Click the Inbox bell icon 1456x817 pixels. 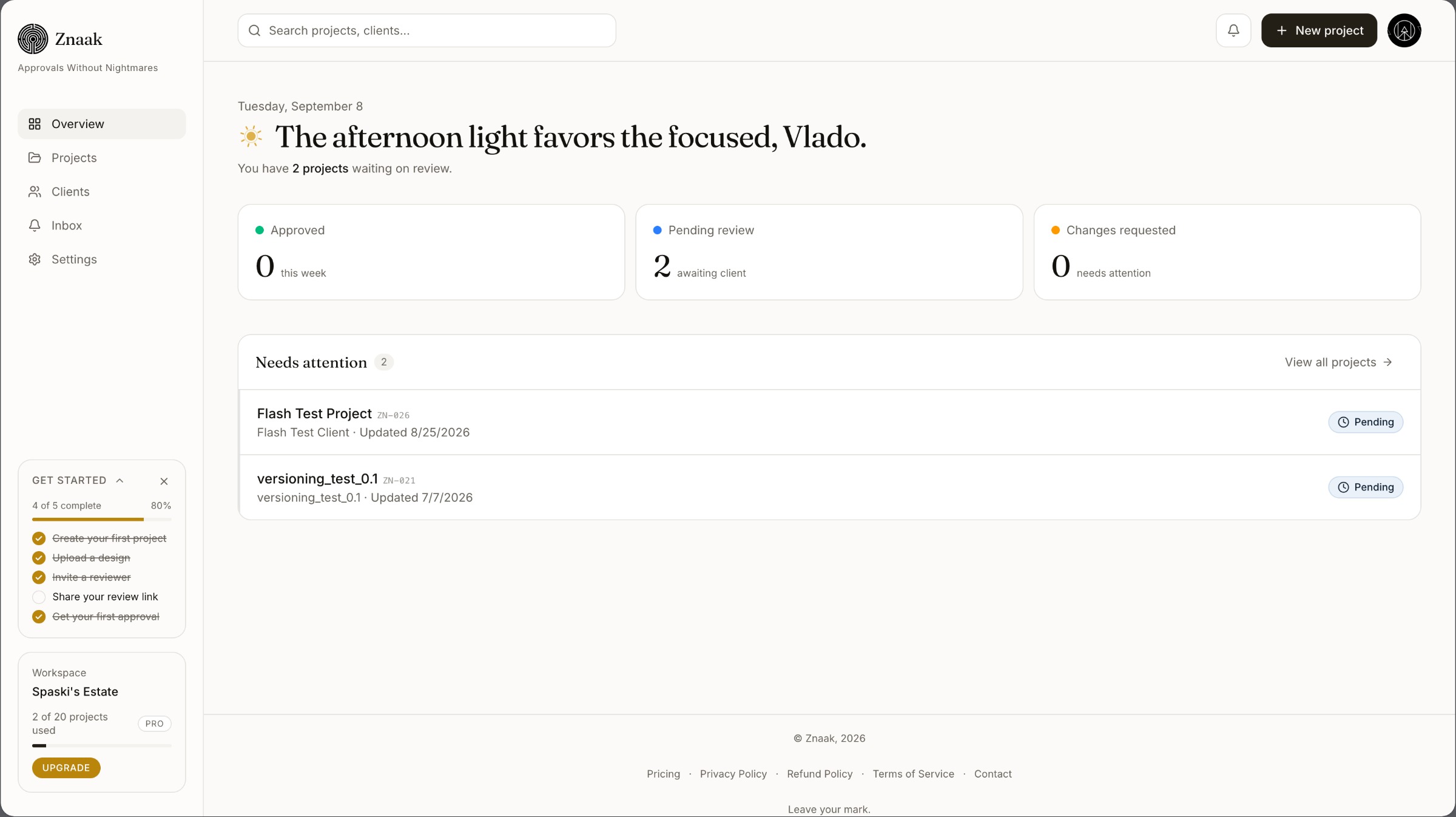point(35,226)
